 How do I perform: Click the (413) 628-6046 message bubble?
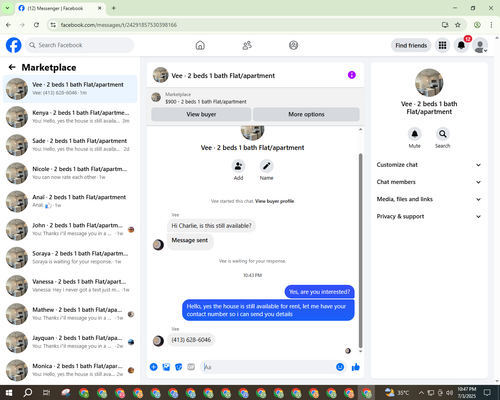191,340
